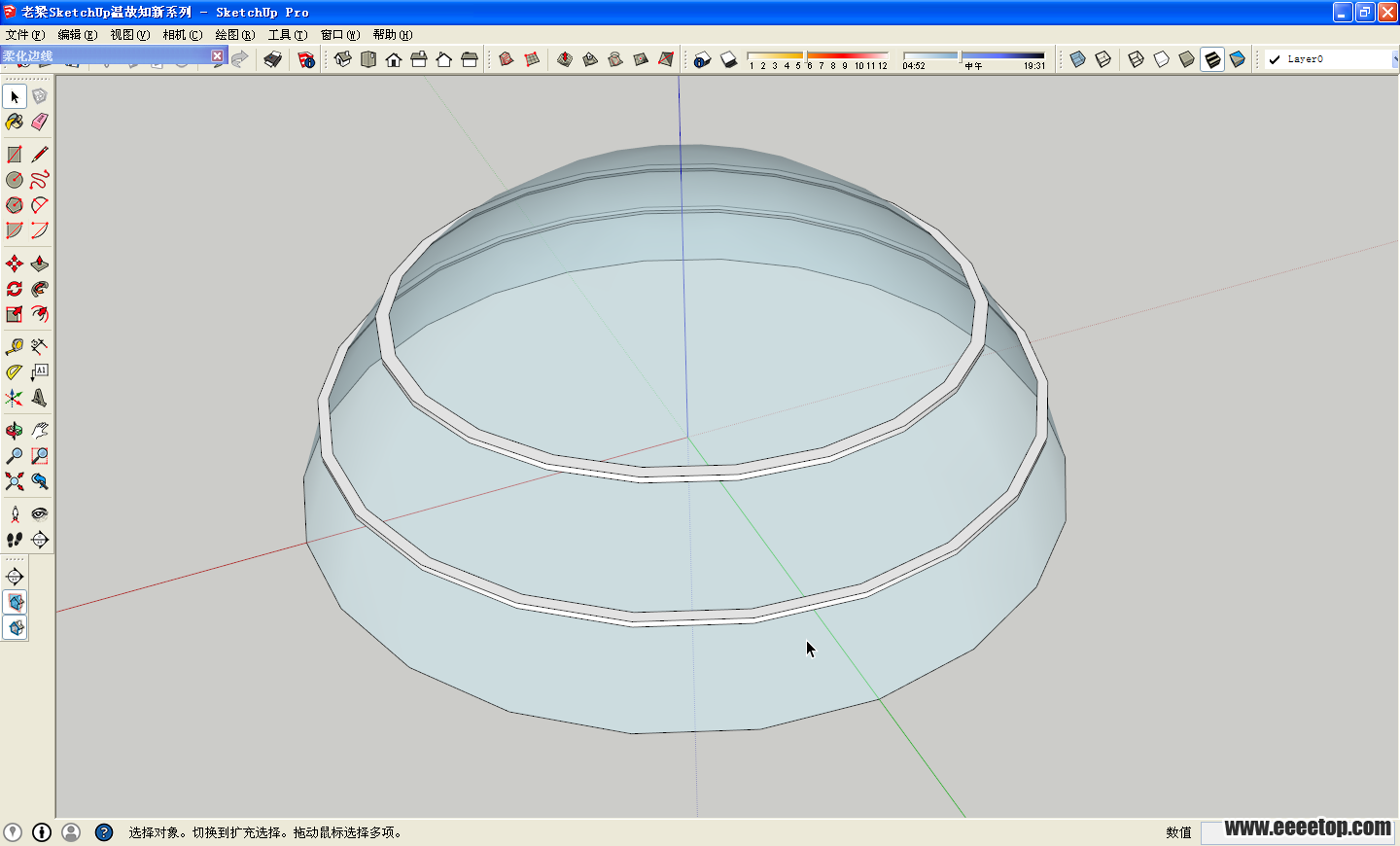
Task: Click Zoom Extents tool
Action: [15, 481]
